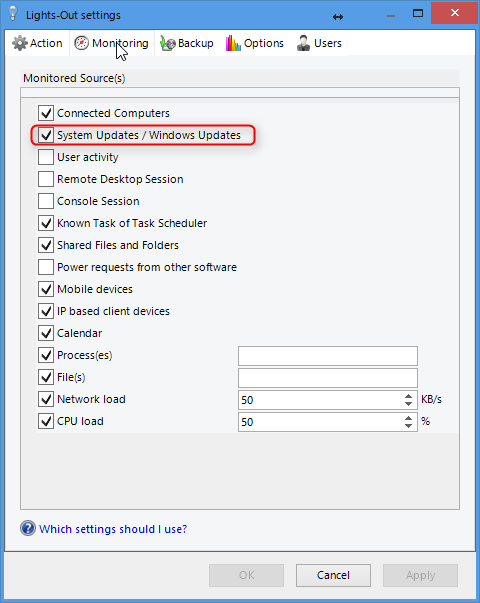Viewport: 480px width, 603px height.
Task: Toggle Power requests from other software
Action: tap(46, 267)
